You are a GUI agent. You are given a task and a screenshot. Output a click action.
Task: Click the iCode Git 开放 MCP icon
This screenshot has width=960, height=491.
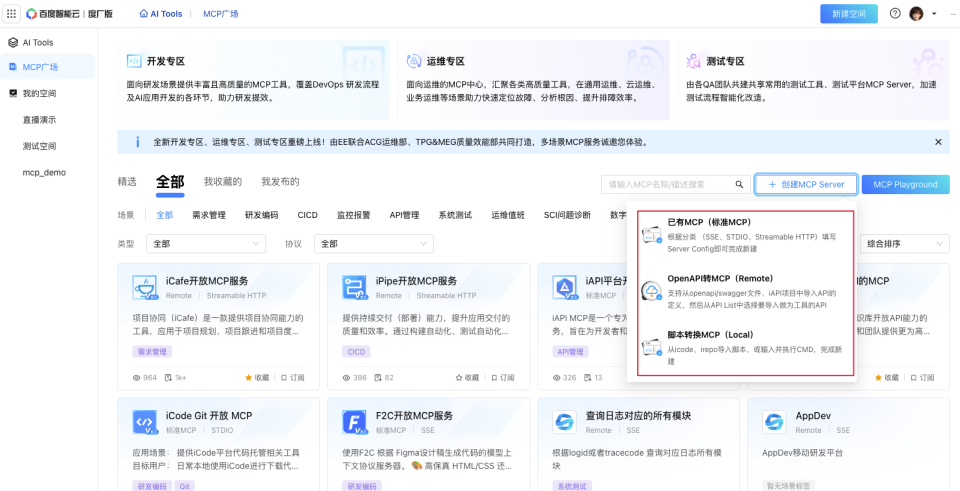pyautogui.click(x=144, y=422)
